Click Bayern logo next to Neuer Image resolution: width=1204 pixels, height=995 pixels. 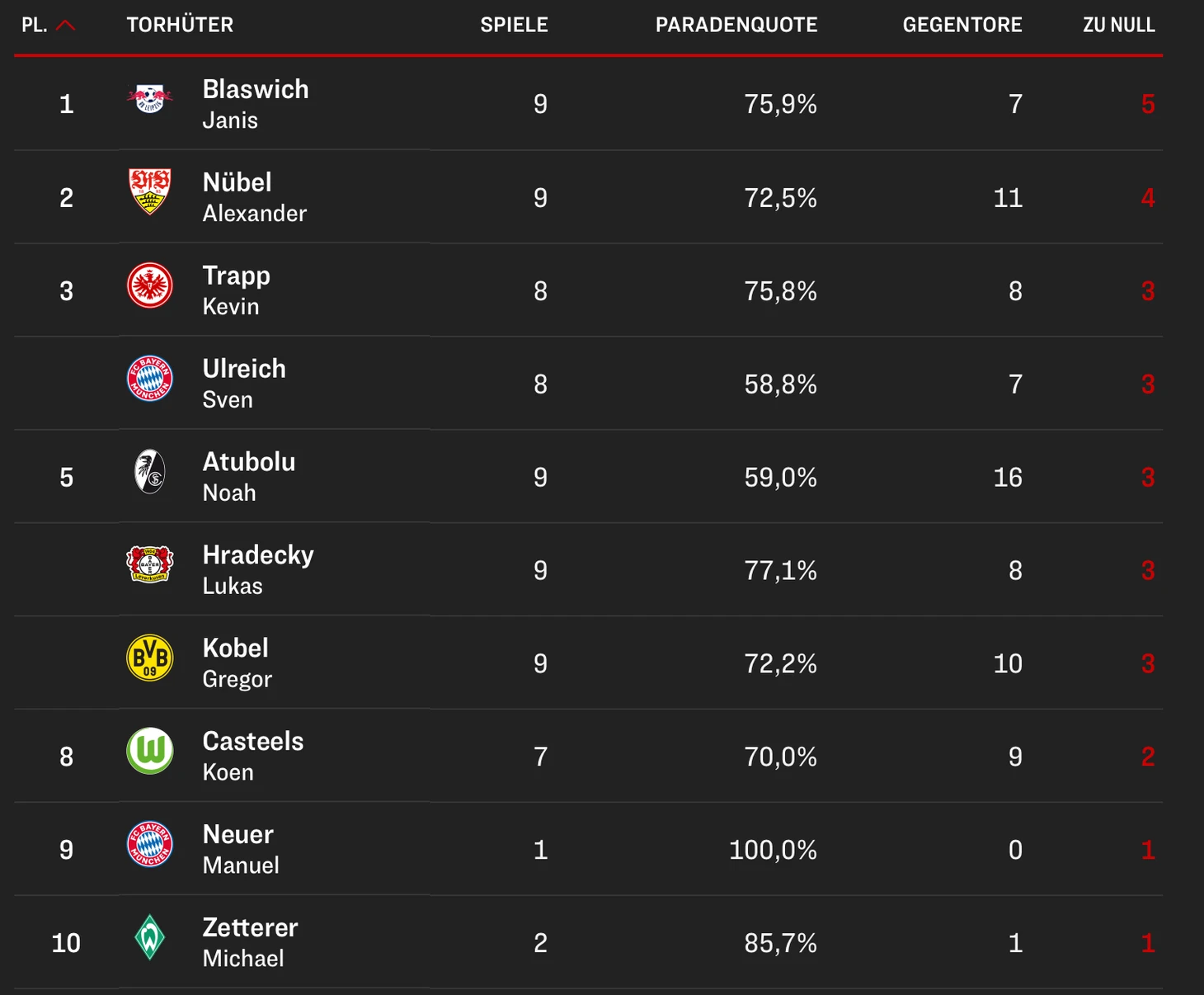point(149,845)
